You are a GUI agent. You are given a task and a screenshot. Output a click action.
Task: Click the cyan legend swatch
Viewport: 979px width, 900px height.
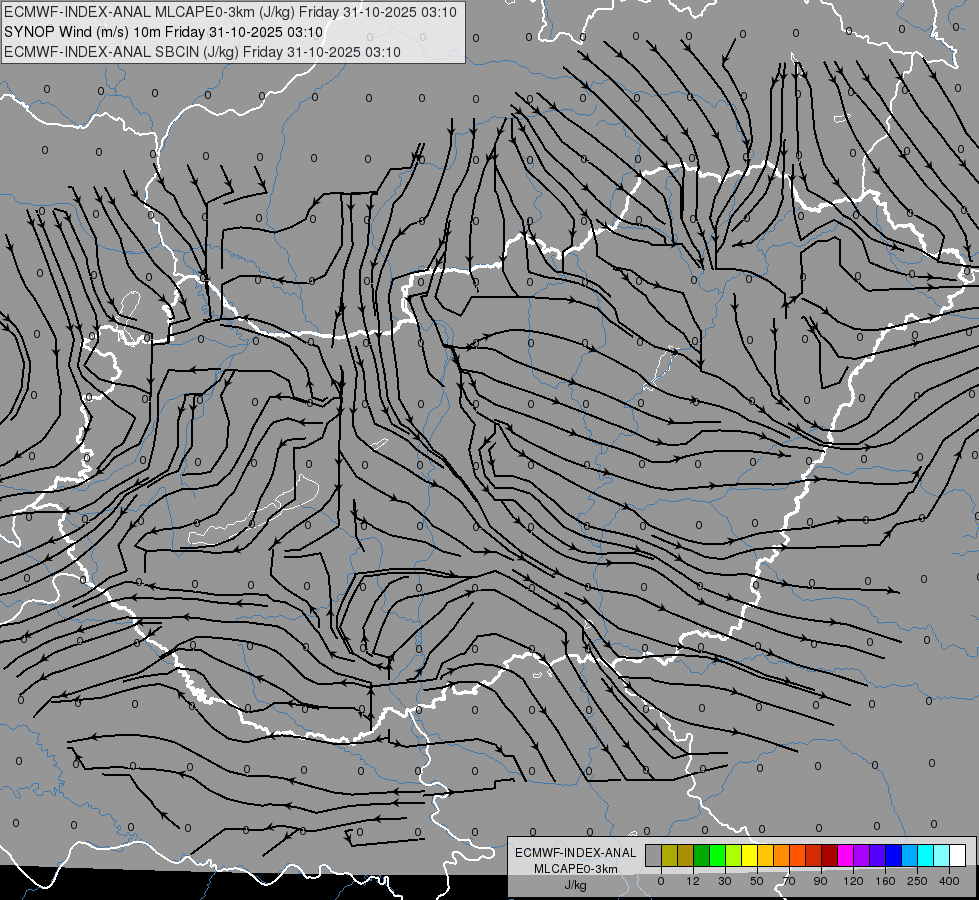click(926, 856)
